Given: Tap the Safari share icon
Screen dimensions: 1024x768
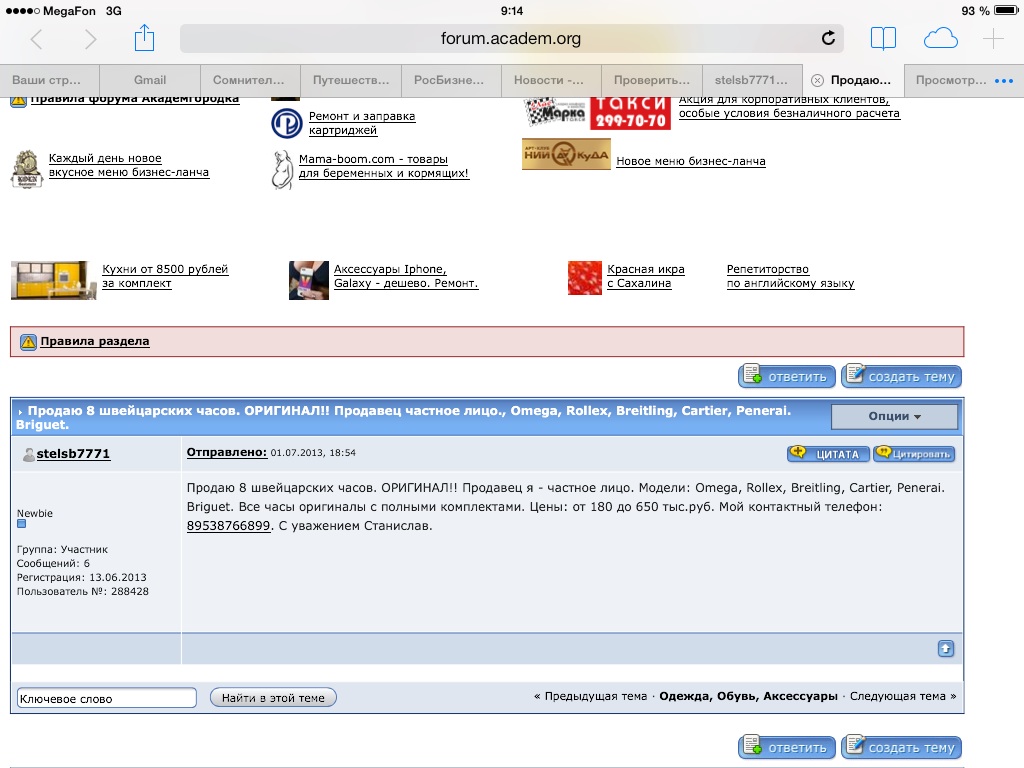Looking at the screenshot, I should pyautogui.click(x=145, y=39).
